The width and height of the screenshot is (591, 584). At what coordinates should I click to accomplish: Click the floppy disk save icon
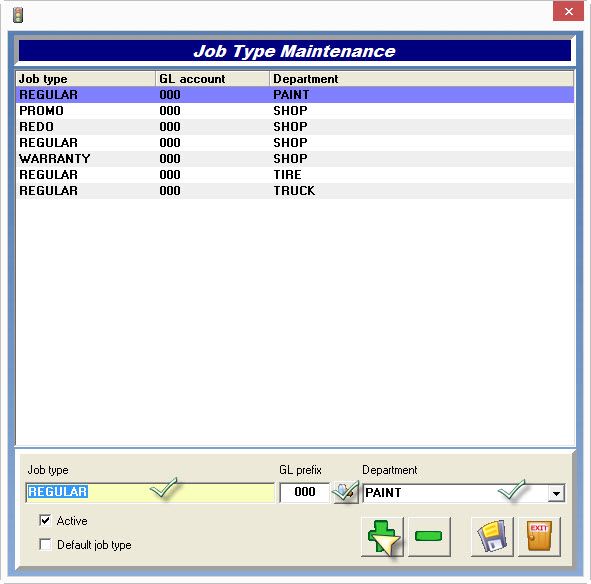tap(492, 536)
